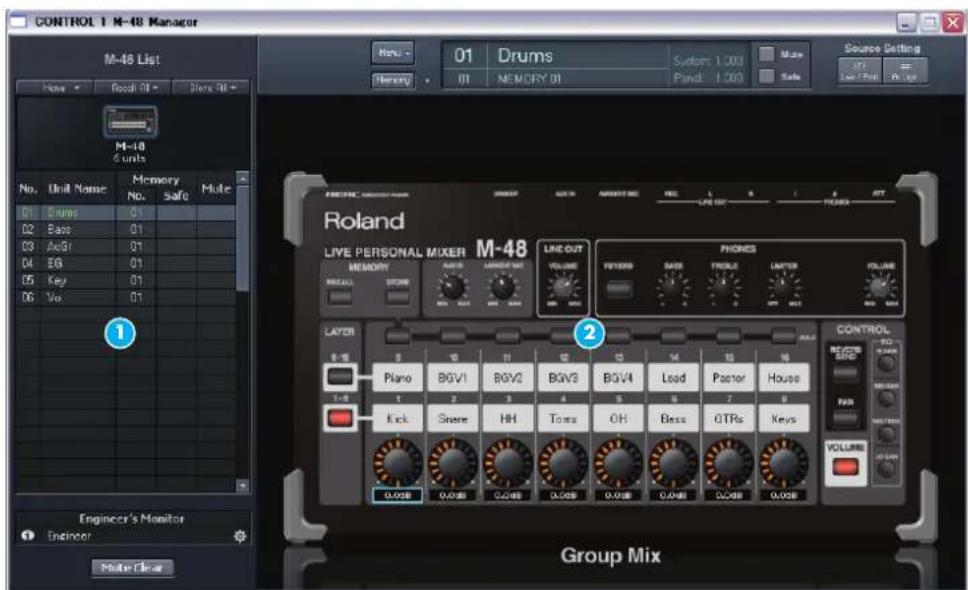Select the 01 Drums unit row
Screen dimensions: 968x590
click(126, 212)
